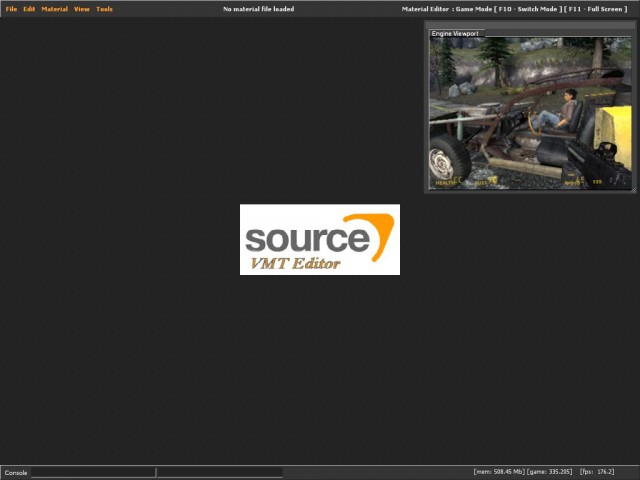
Task: Open the View menu
Action: click(82, 9)
